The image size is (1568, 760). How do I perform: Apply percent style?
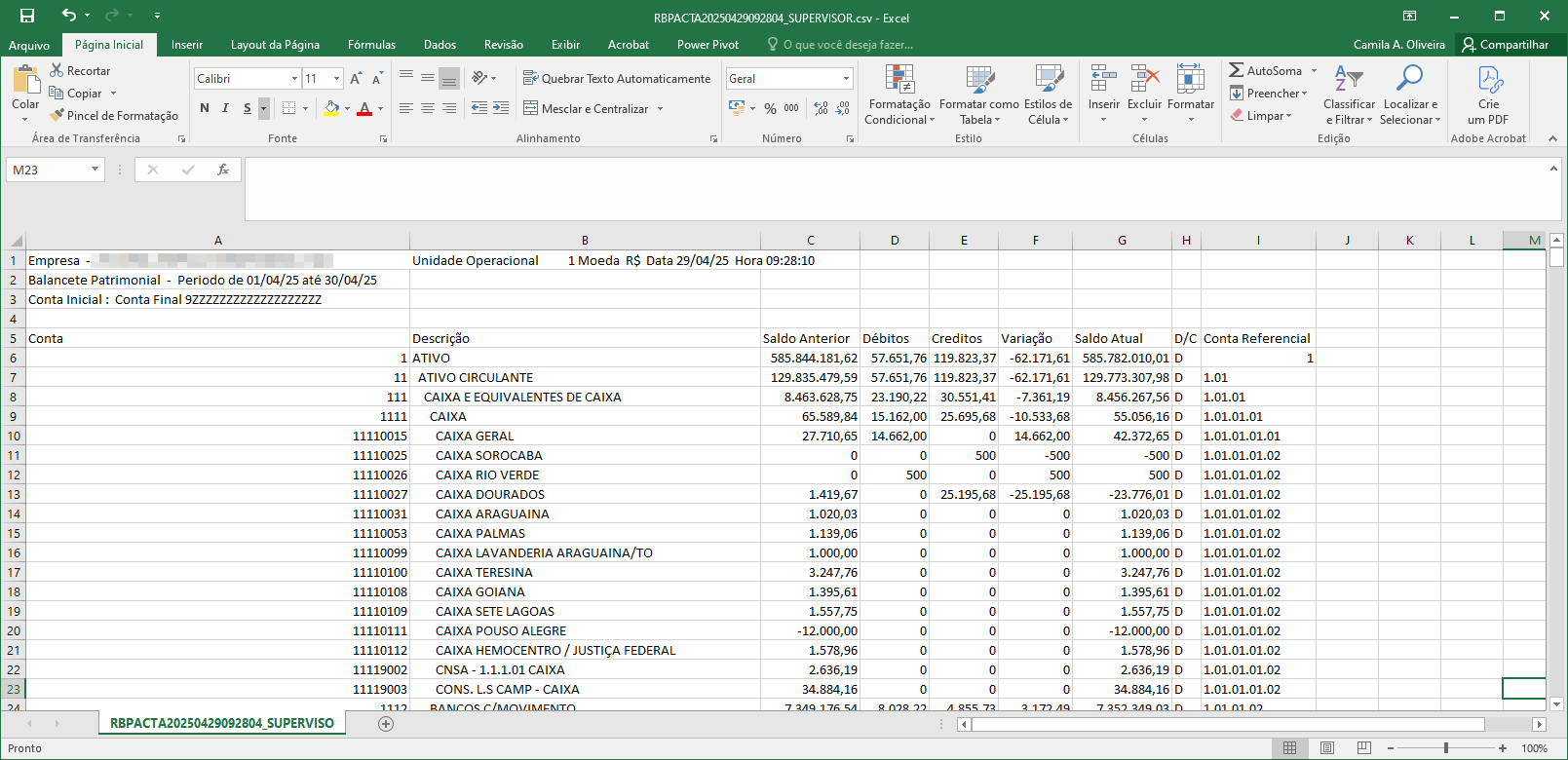[x=770, y=108]
